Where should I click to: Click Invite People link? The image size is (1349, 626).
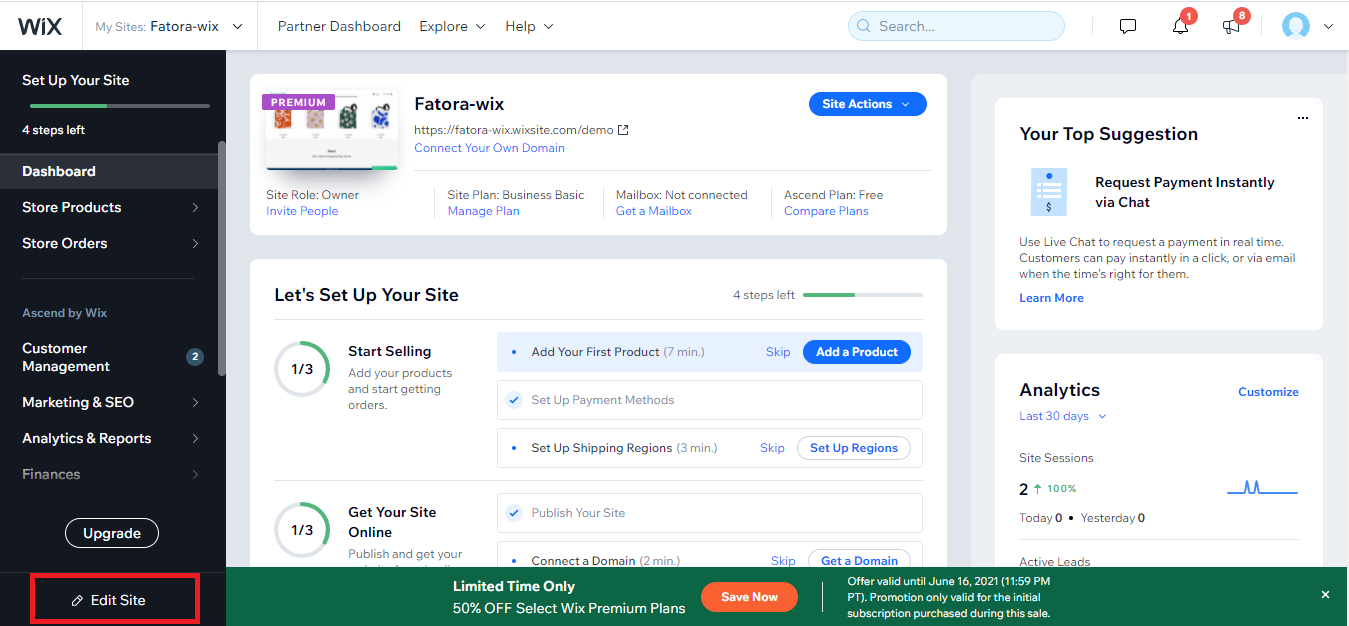(302, 211)
